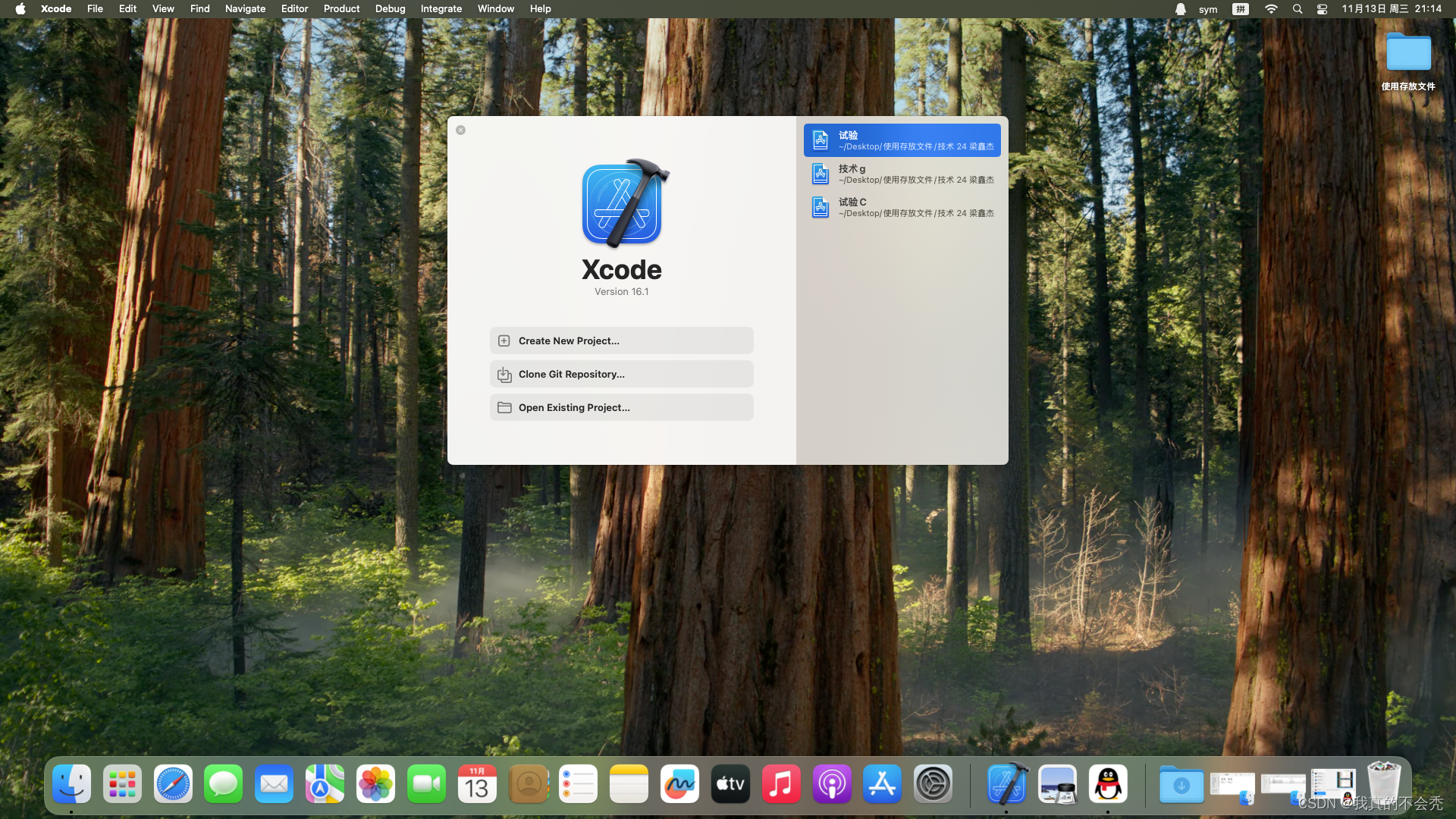The height and width of the screenshot is (819, 1456).
Task: Open the Wi-Fi status menu
Action: point(1271,9)
